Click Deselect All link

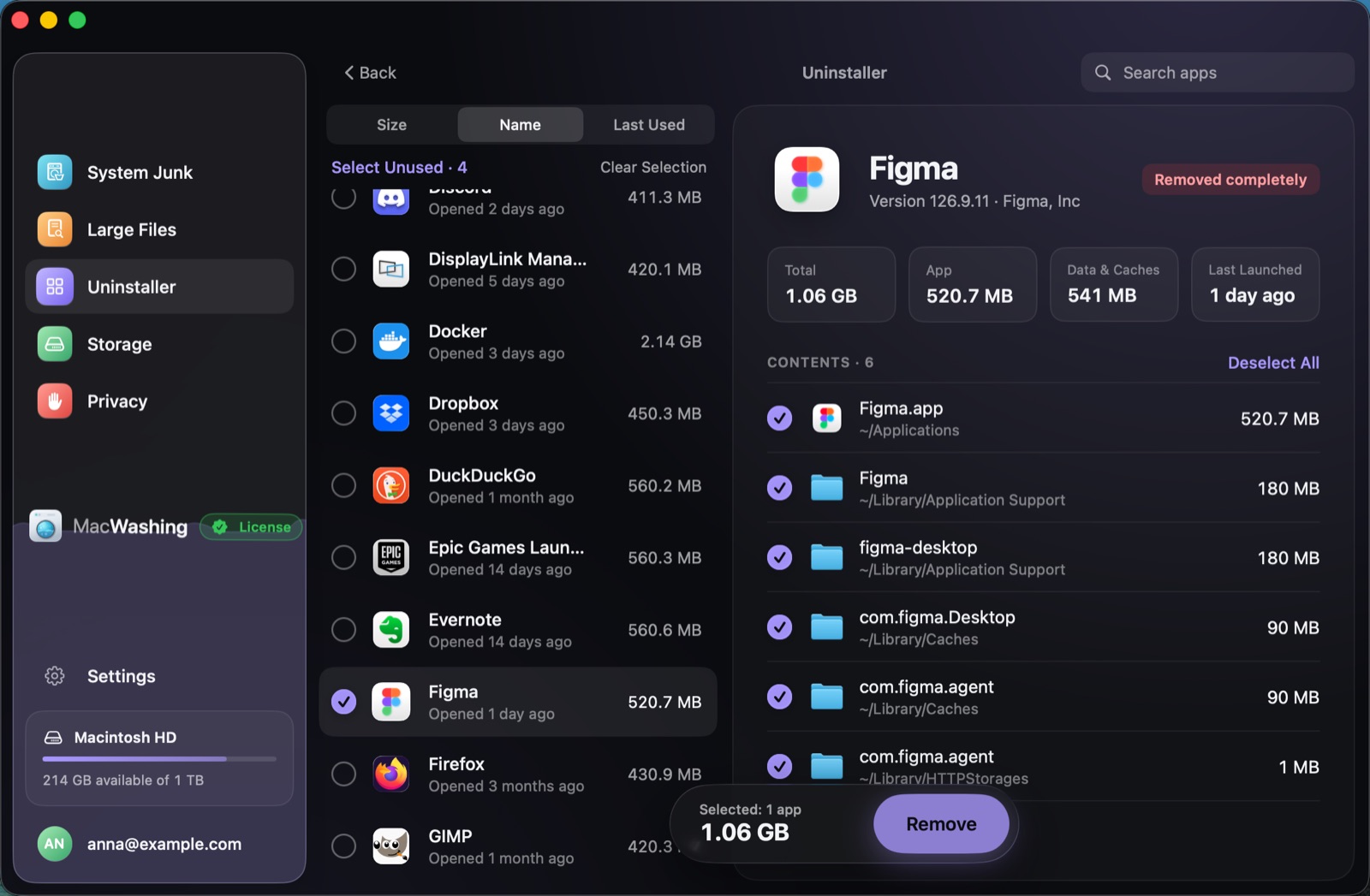point(1273,363)
